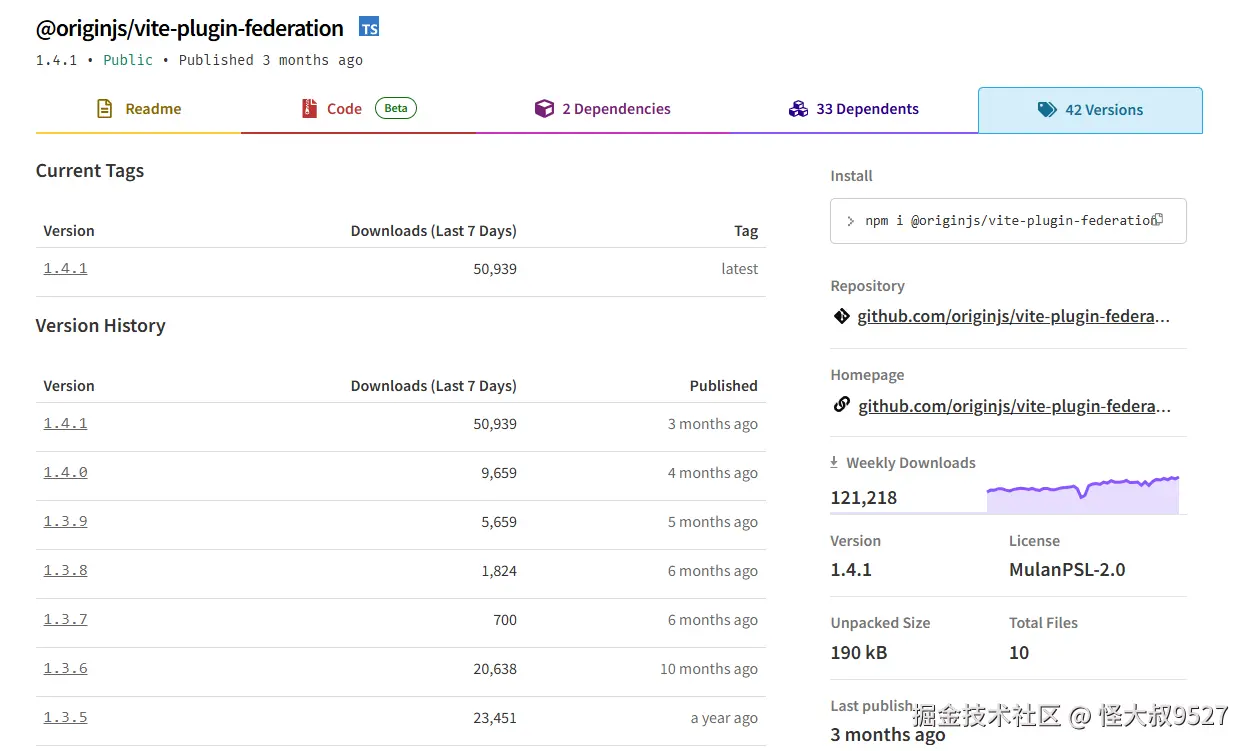Open version 1.3.7 link
The image size is (1250, 751).
click(65, 619)
